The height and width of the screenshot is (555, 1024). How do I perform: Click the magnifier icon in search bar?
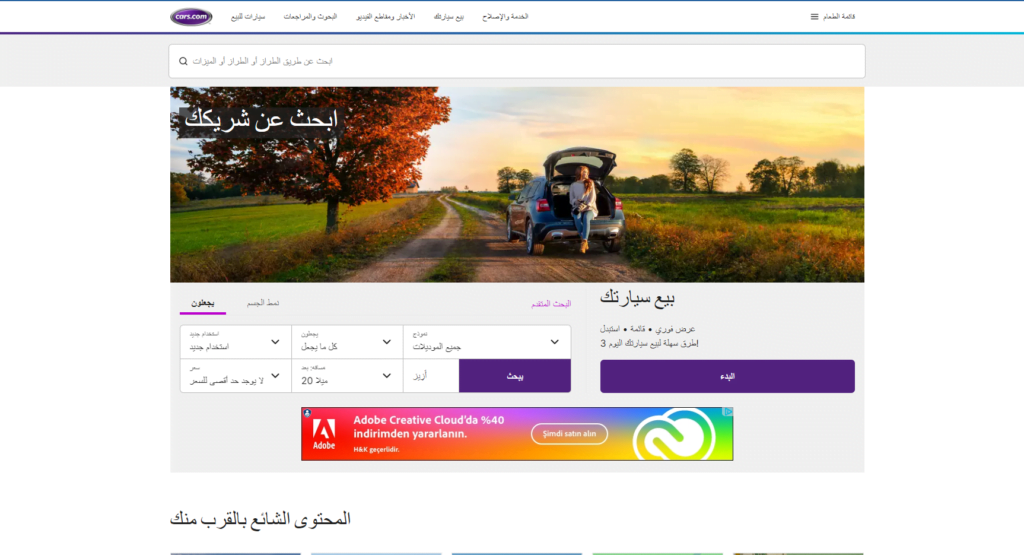[x=183, y=61]
